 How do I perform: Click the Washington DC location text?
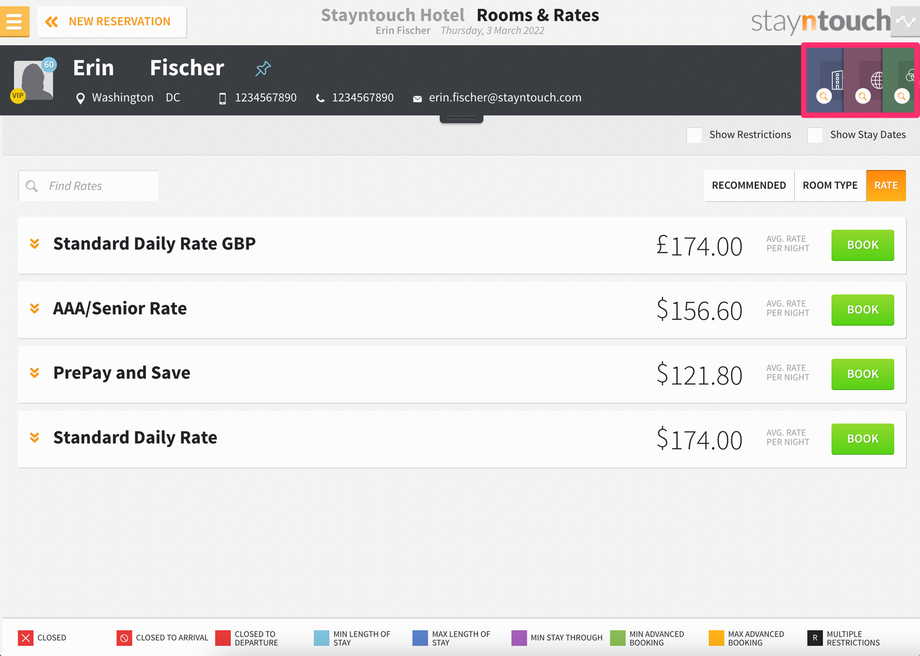(x=136, y=97)
